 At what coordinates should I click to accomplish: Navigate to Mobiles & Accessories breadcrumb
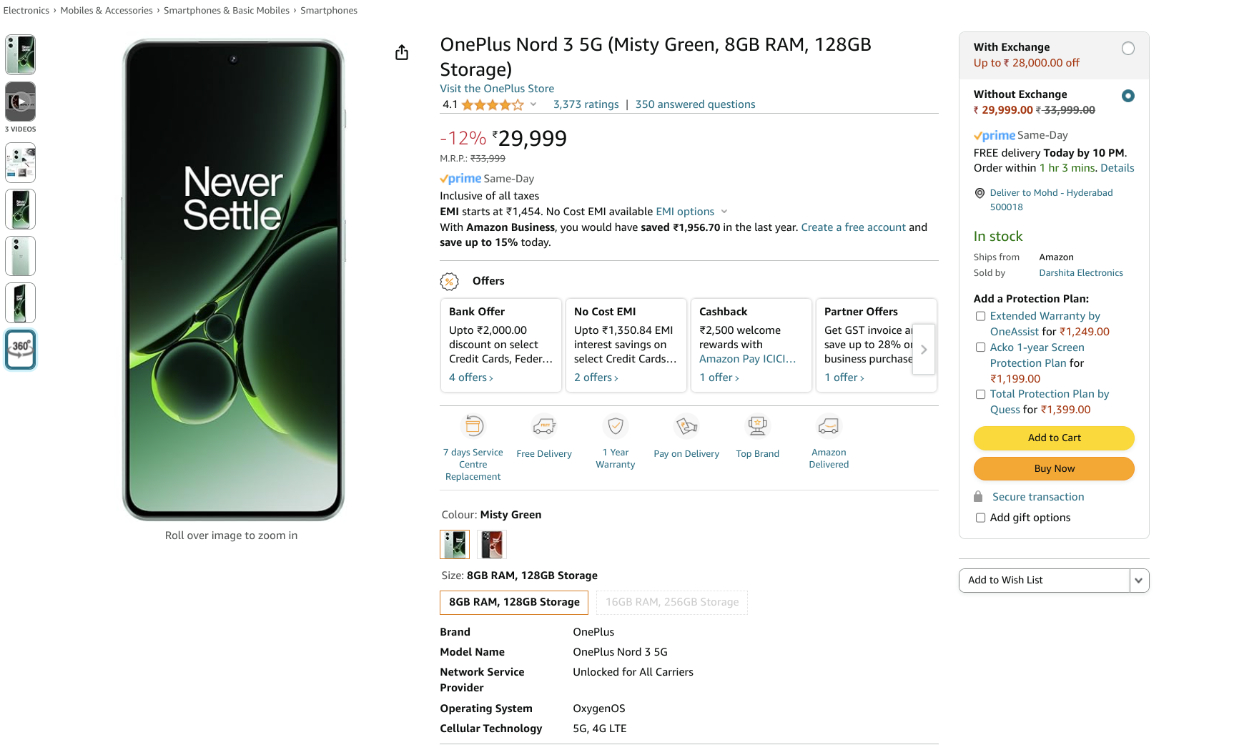(x=104, y=10)
